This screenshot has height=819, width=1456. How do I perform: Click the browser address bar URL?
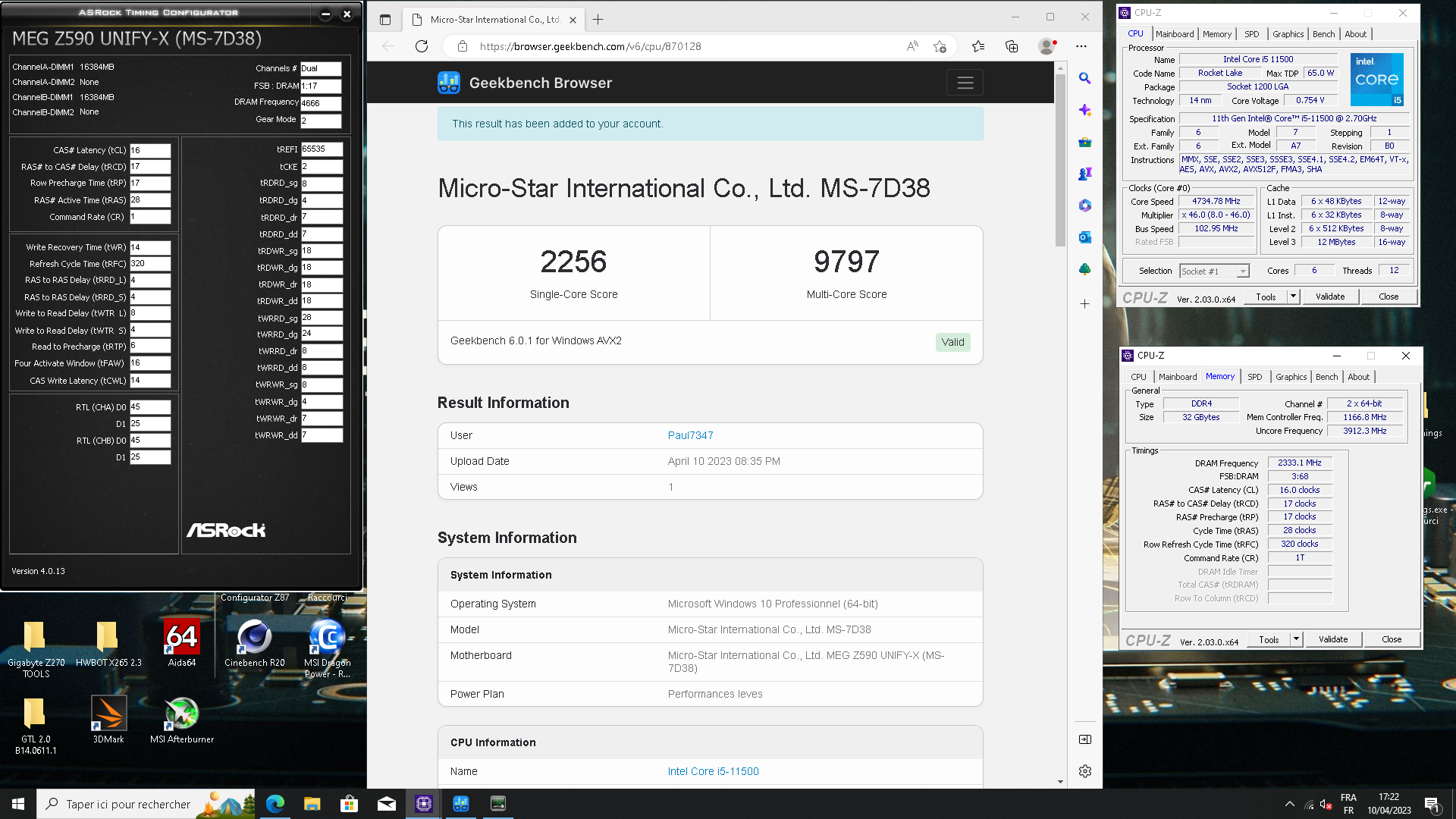[591, 46]
